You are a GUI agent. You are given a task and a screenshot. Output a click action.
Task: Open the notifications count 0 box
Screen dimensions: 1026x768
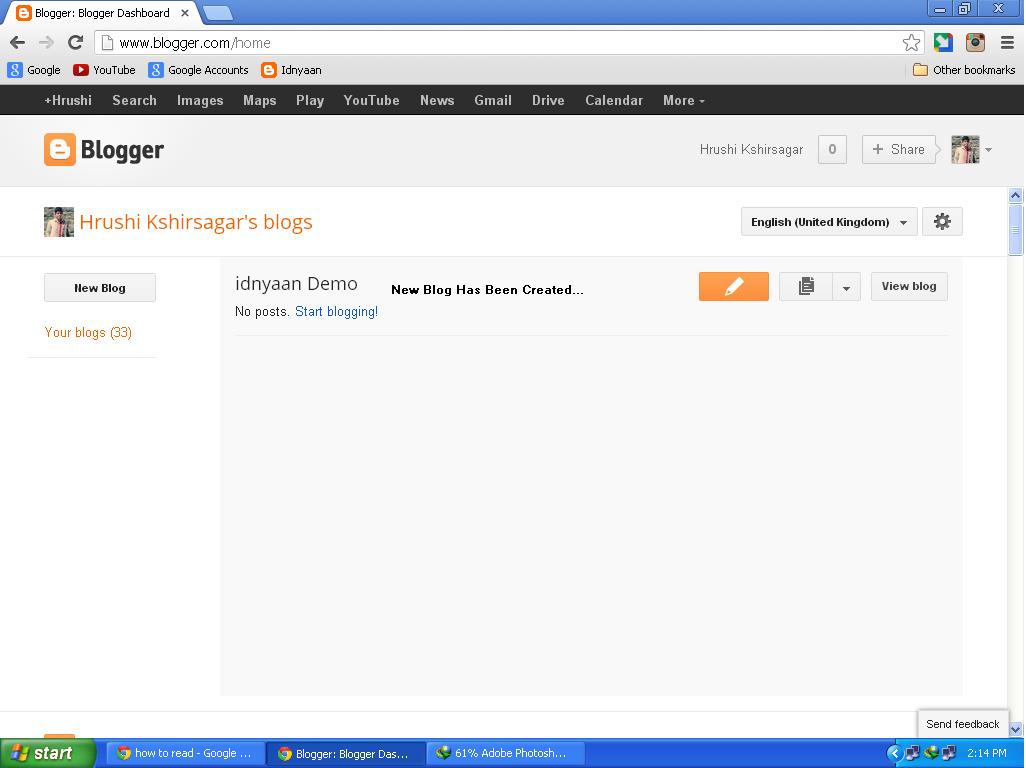tap(832, 150)
